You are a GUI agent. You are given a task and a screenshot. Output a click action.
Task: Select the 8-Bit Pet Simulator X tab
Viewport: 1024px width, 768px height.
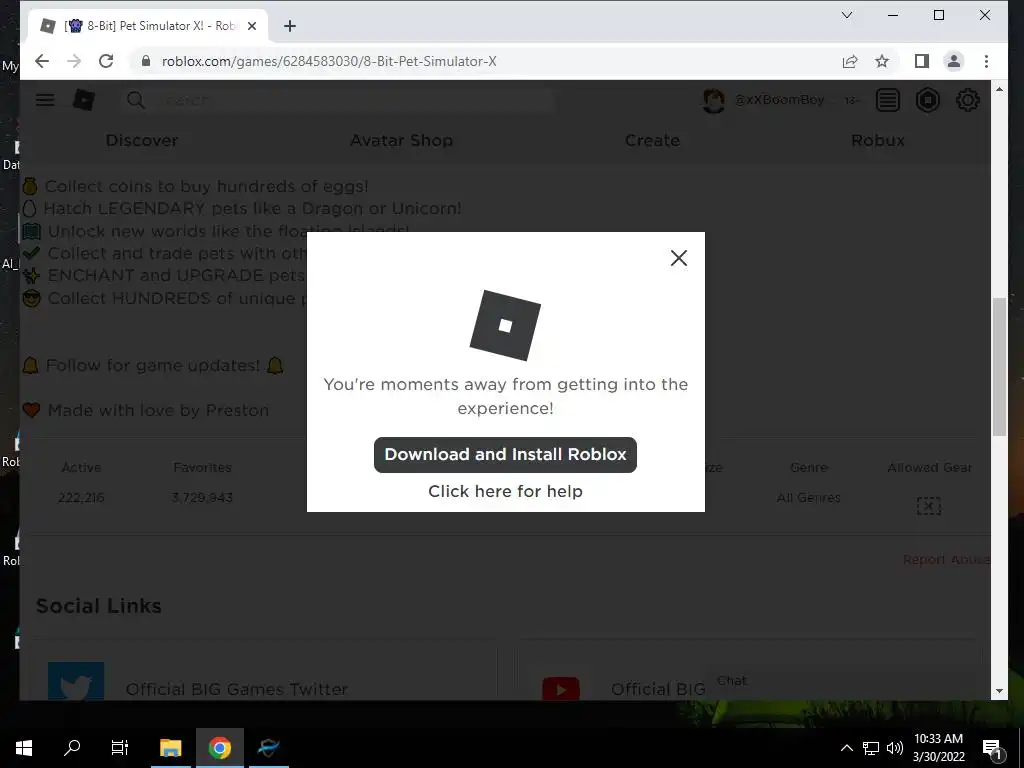point(148,26)
